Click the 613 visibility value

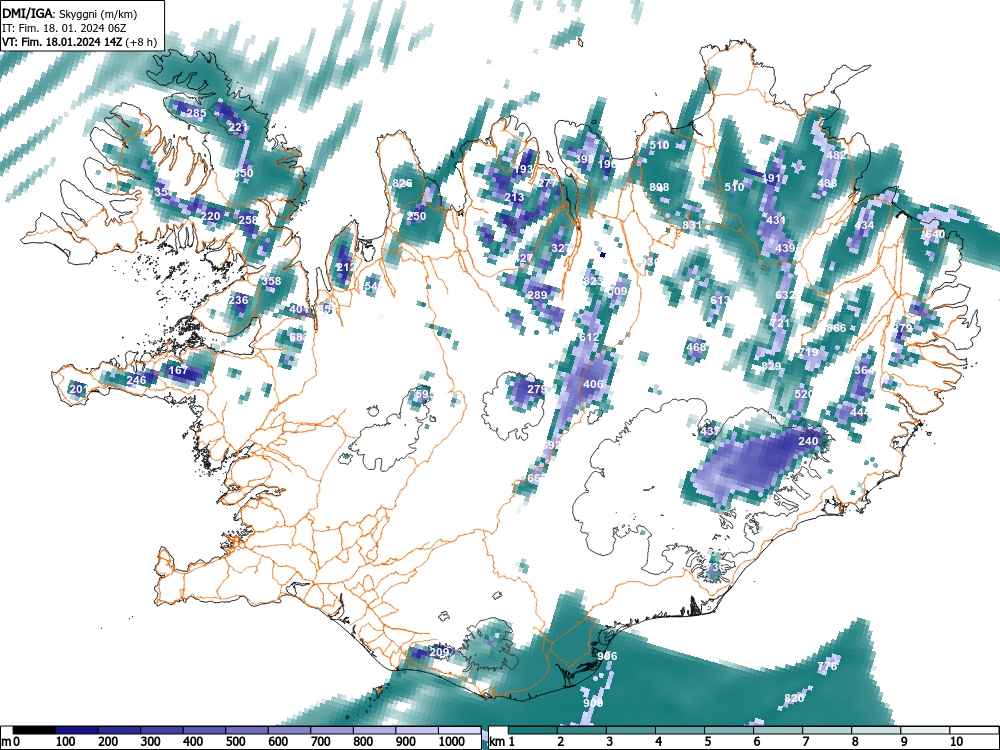[x=719, y=300]
